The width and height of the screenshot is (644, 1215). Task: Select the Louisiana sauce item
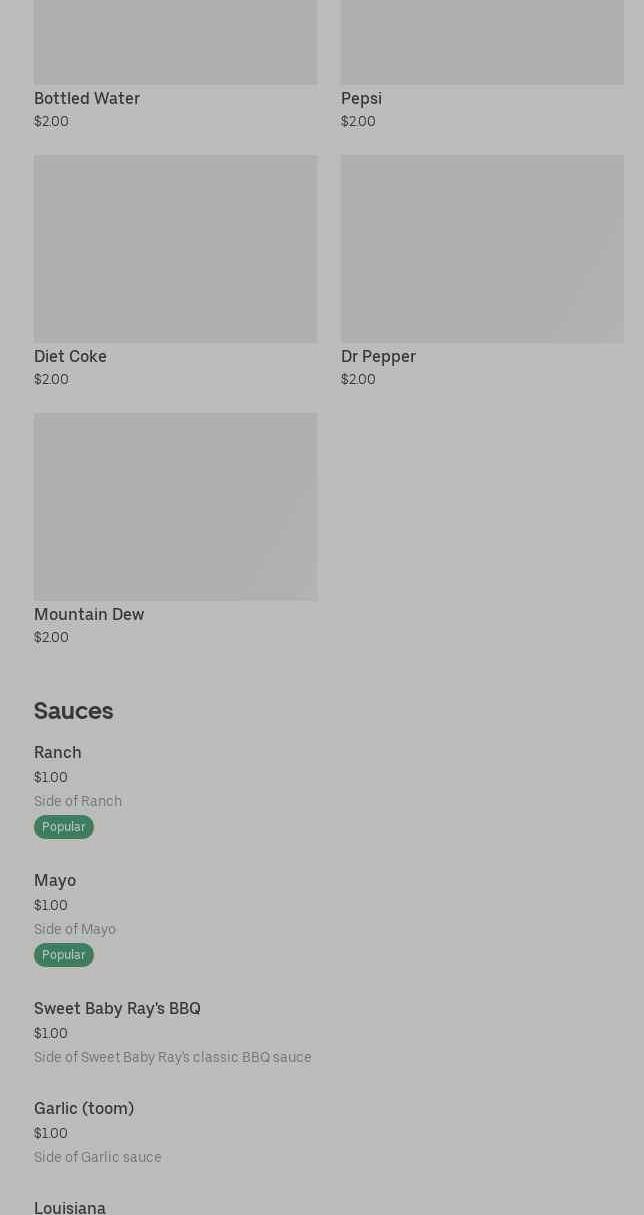point(70,1207)
